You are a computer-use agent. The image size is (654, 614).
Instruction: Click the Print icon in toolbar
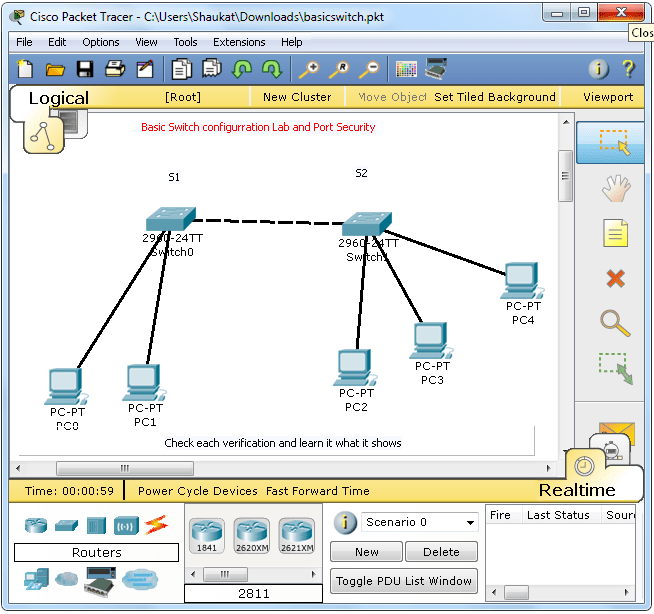point(115,69)
